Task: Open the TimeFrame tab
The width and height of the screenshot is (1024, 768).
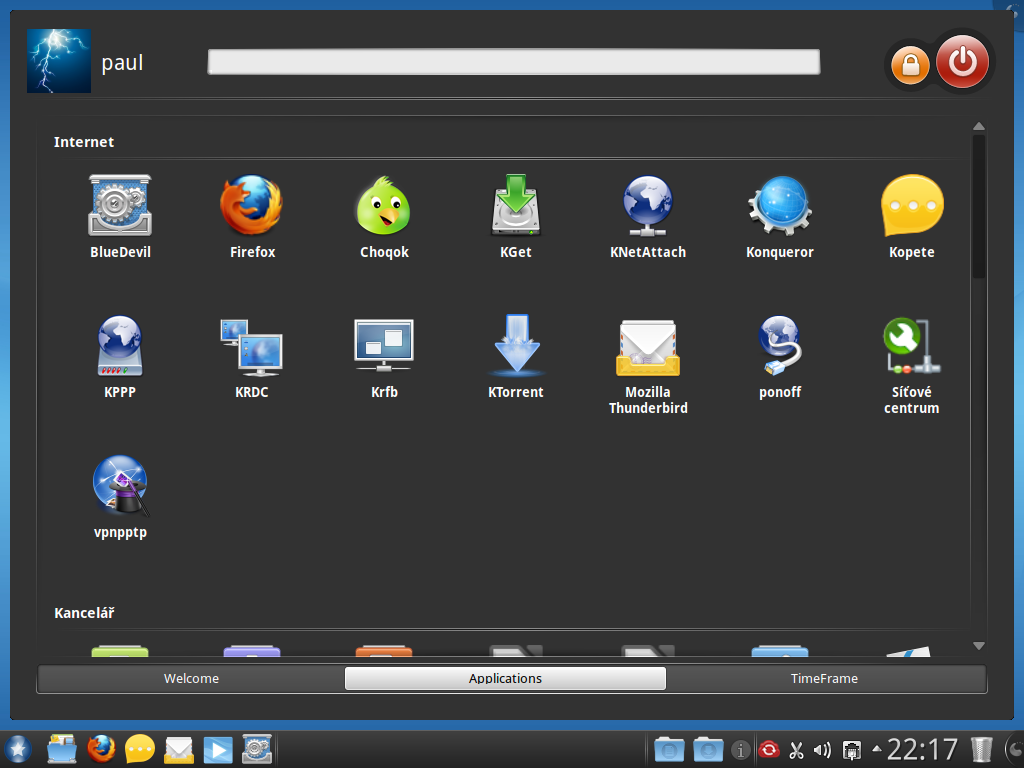Action: coord(824,679)
